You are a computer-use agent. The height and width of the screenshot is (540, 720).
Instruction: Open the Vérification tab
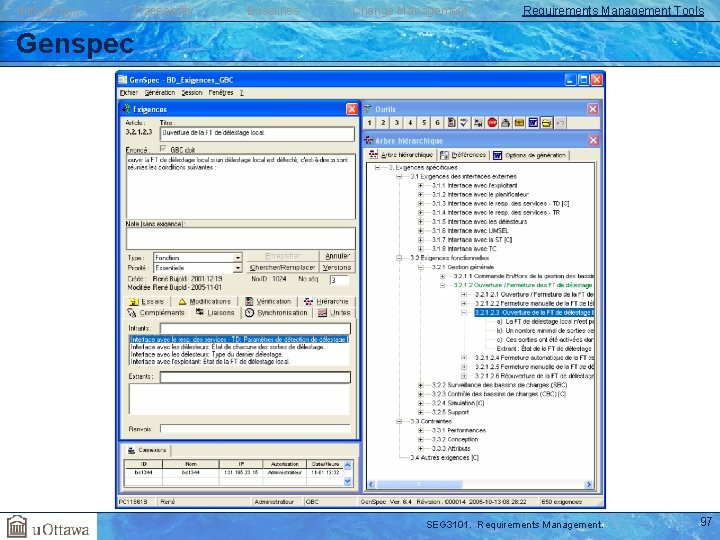(269, 301)
